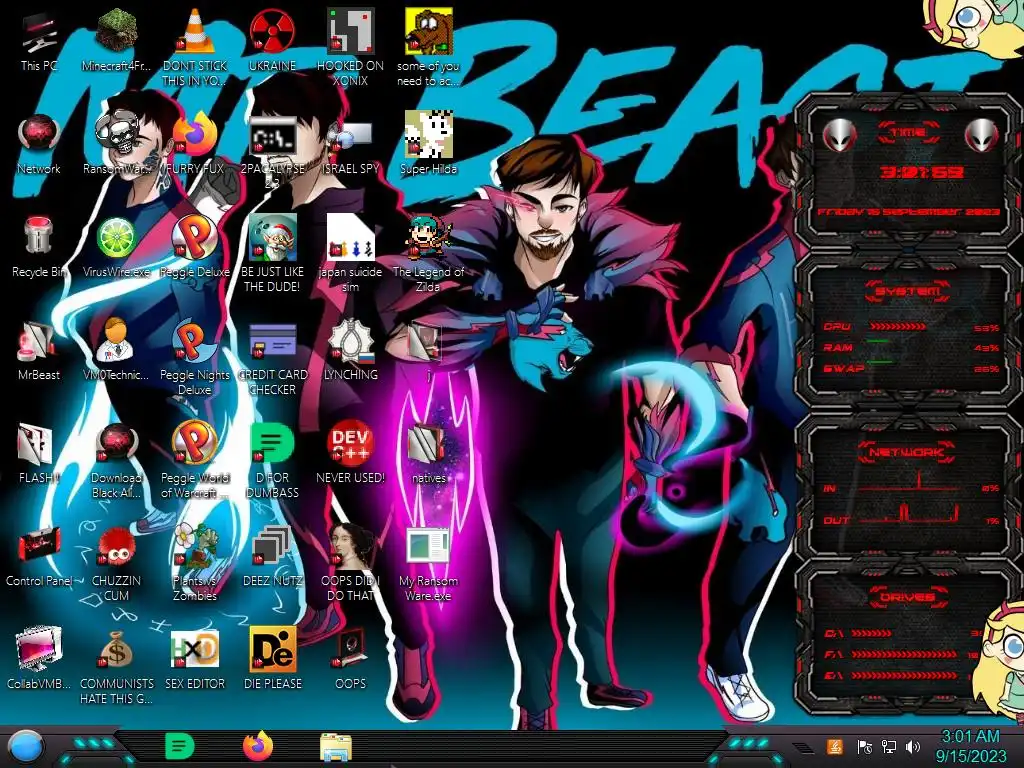This screenshot has width=1024, height=768.
Task: Select Peggle World of Warcraft icon
Action: coord(194,443)
